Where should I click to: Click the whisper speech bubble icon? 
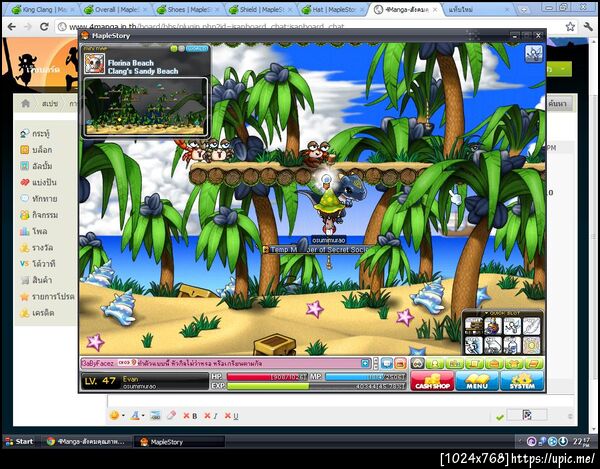pyautogui.click(x=387, y=363)
